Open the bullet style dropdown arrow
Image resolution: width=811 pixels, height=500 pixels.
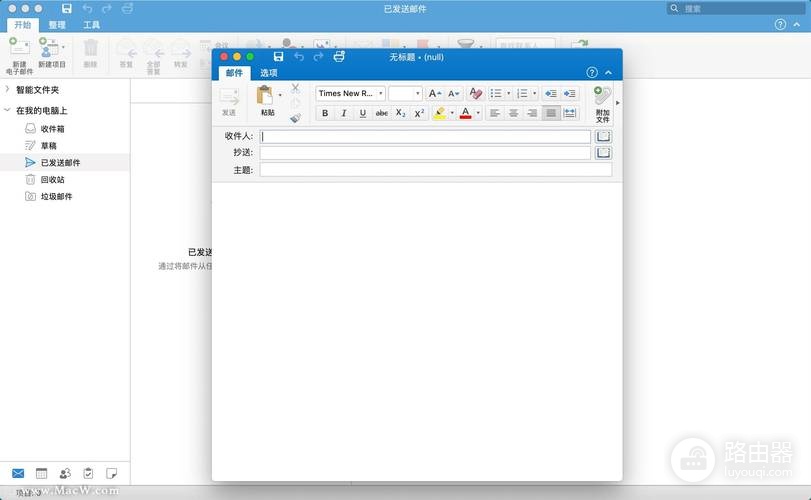(x=508, y=94)
